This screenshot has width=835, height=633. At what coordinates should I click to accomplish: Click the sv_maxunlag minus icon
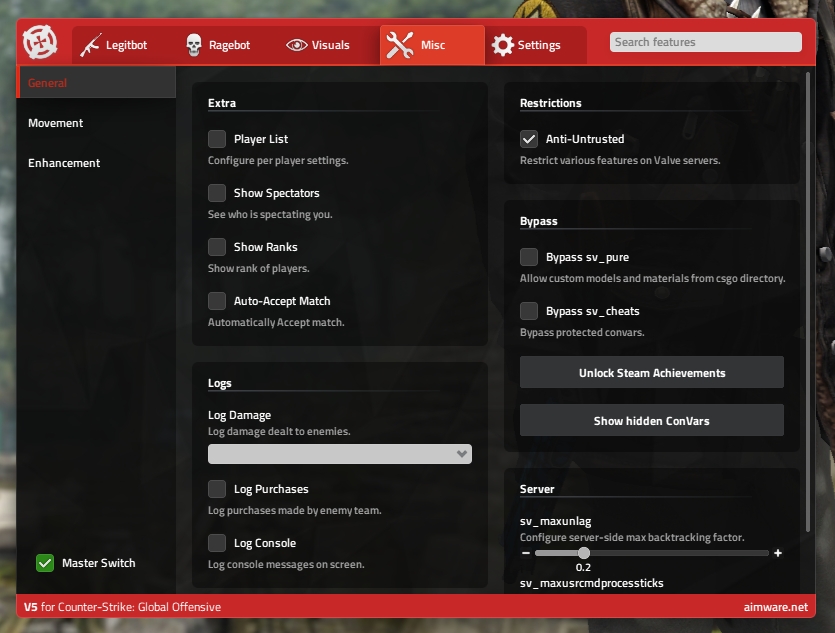[x=526, y=553]
